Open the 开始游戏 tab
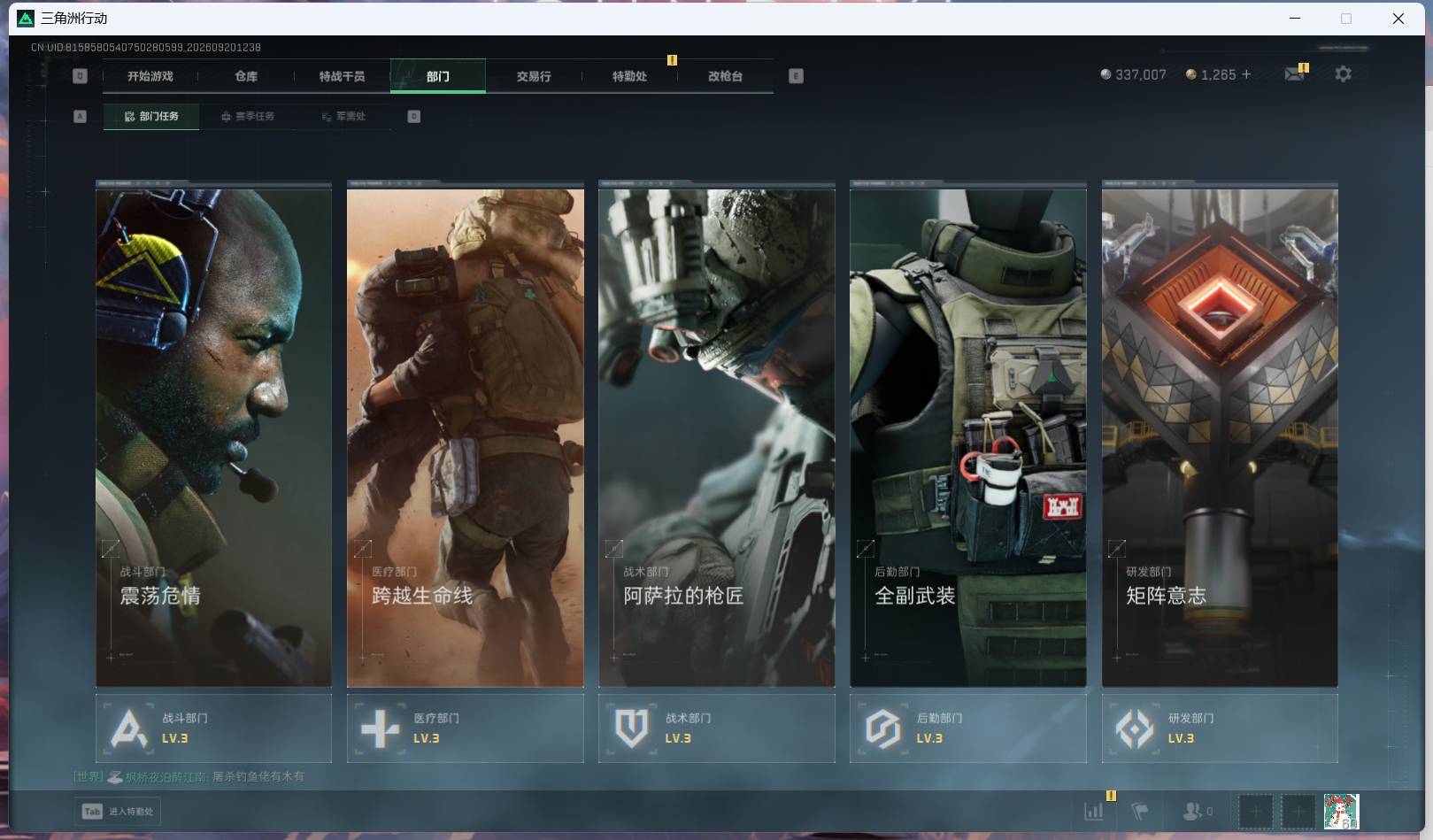This screenshot has height=840, width=1433. click(150, 76)
